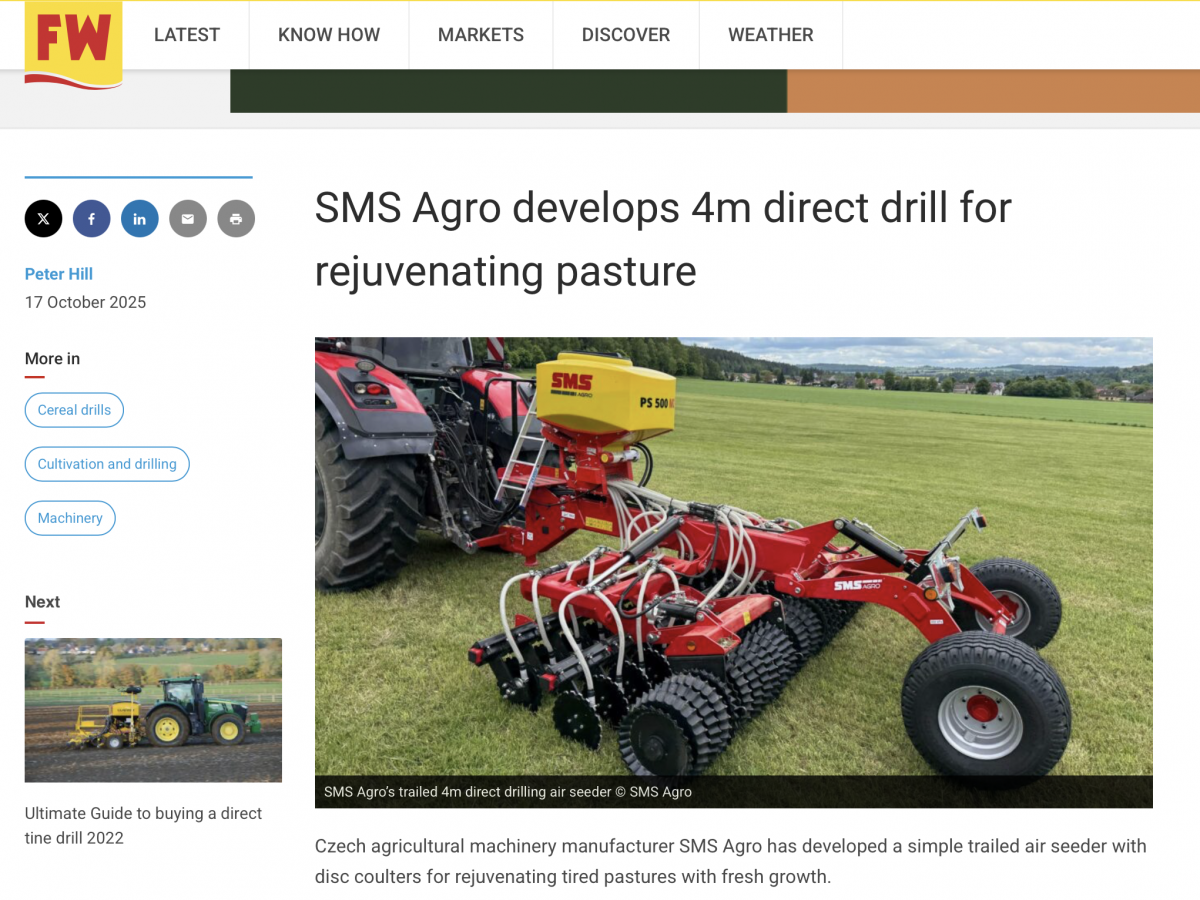Open the Weather section

770,35
